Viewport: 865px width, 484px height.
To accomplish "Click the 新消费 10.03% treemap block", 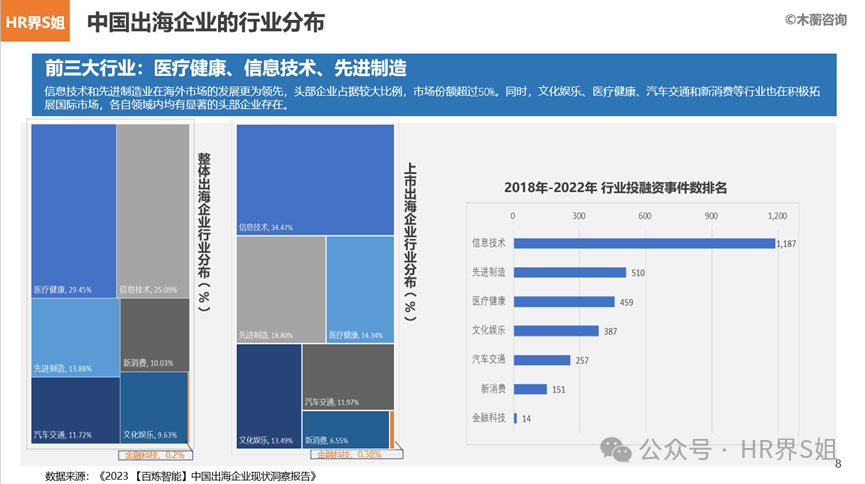I will [154, 334].
